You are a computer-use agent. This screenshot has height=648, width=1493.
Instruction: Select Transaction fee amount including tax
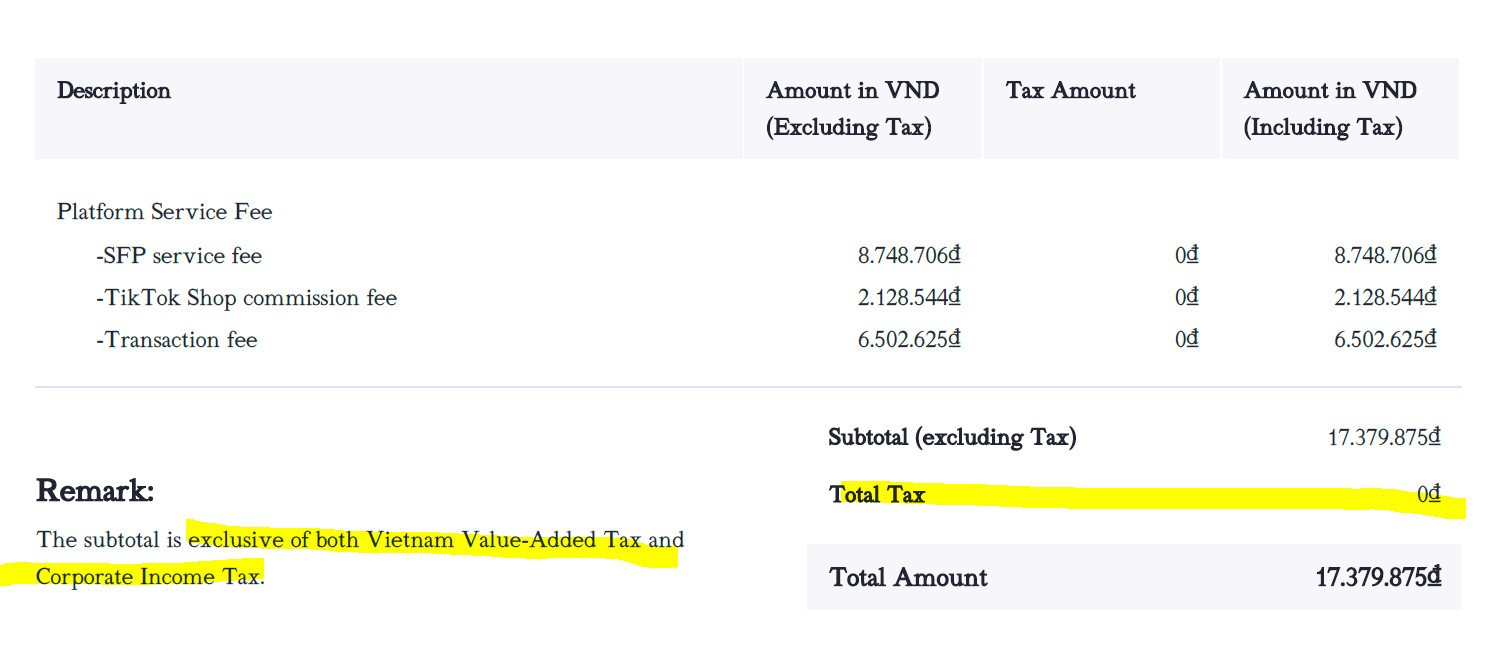coord(1384,340)
